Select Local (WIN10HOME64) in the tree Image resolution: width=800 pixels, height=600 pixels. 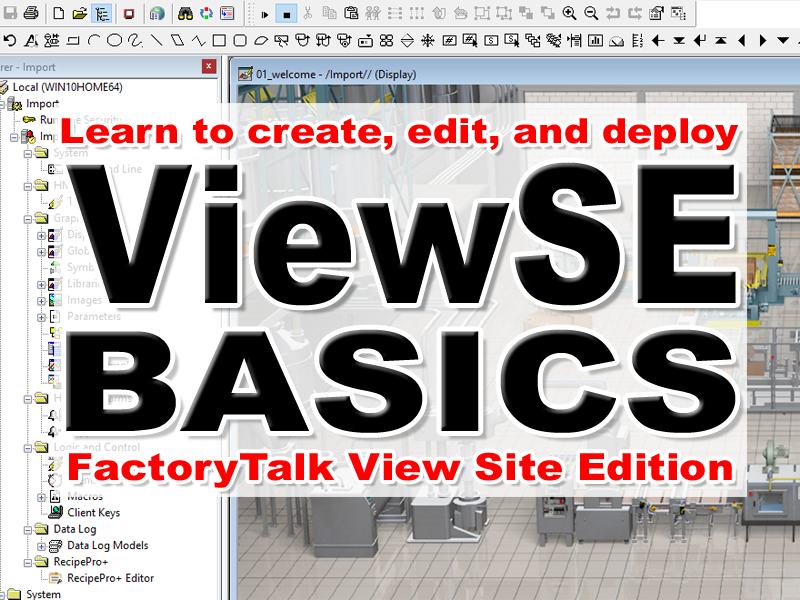click(x=67, y=87)
